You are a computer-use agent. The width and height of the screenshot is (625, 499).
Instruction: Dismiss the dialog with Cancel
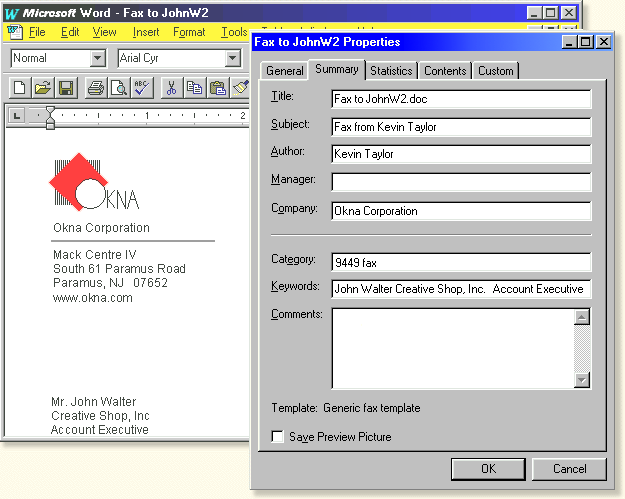click(x=569, y=469)
